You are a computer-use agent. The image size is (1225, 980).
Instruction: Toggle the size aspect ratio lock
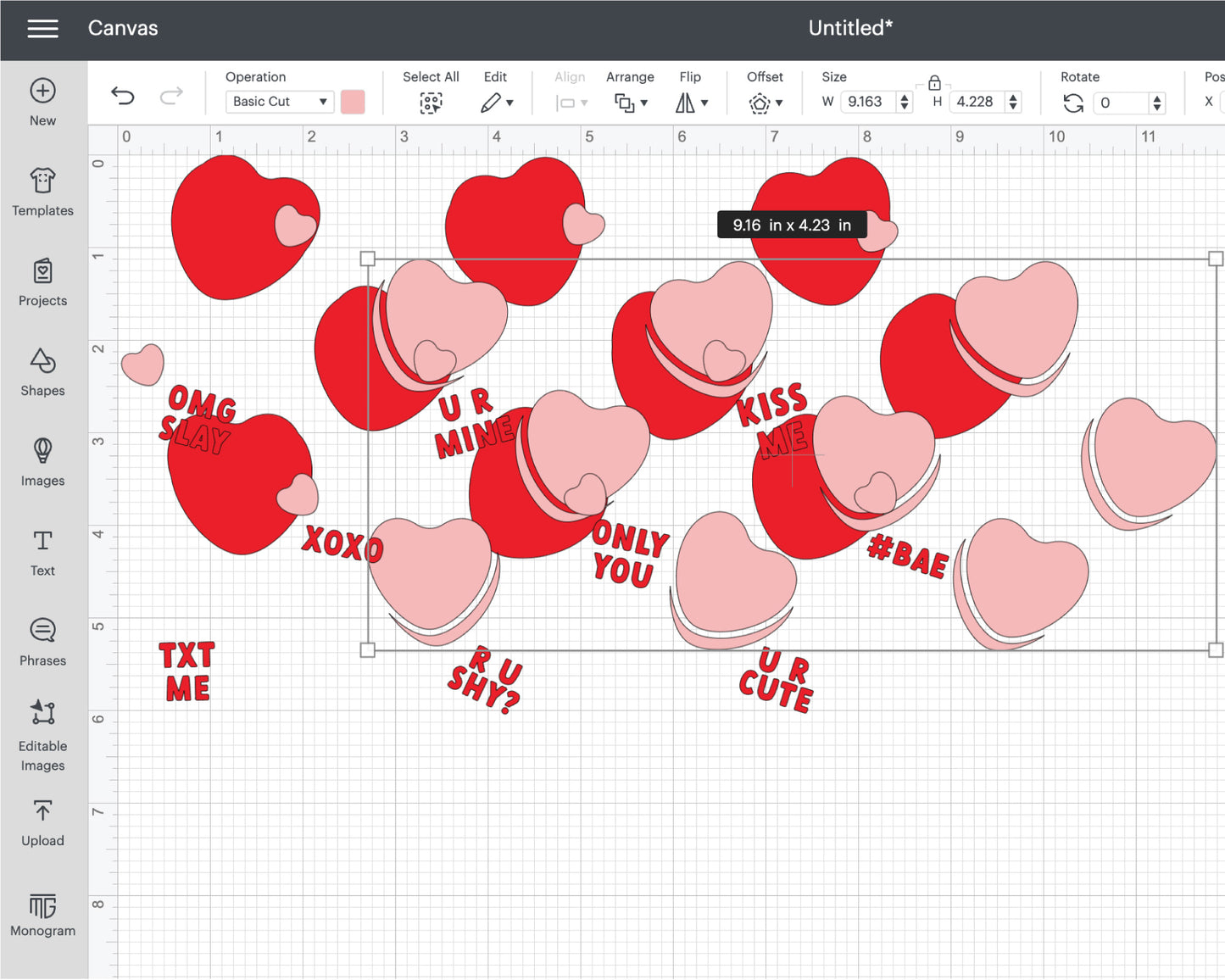pyautogui.click(x=934, y=83)
